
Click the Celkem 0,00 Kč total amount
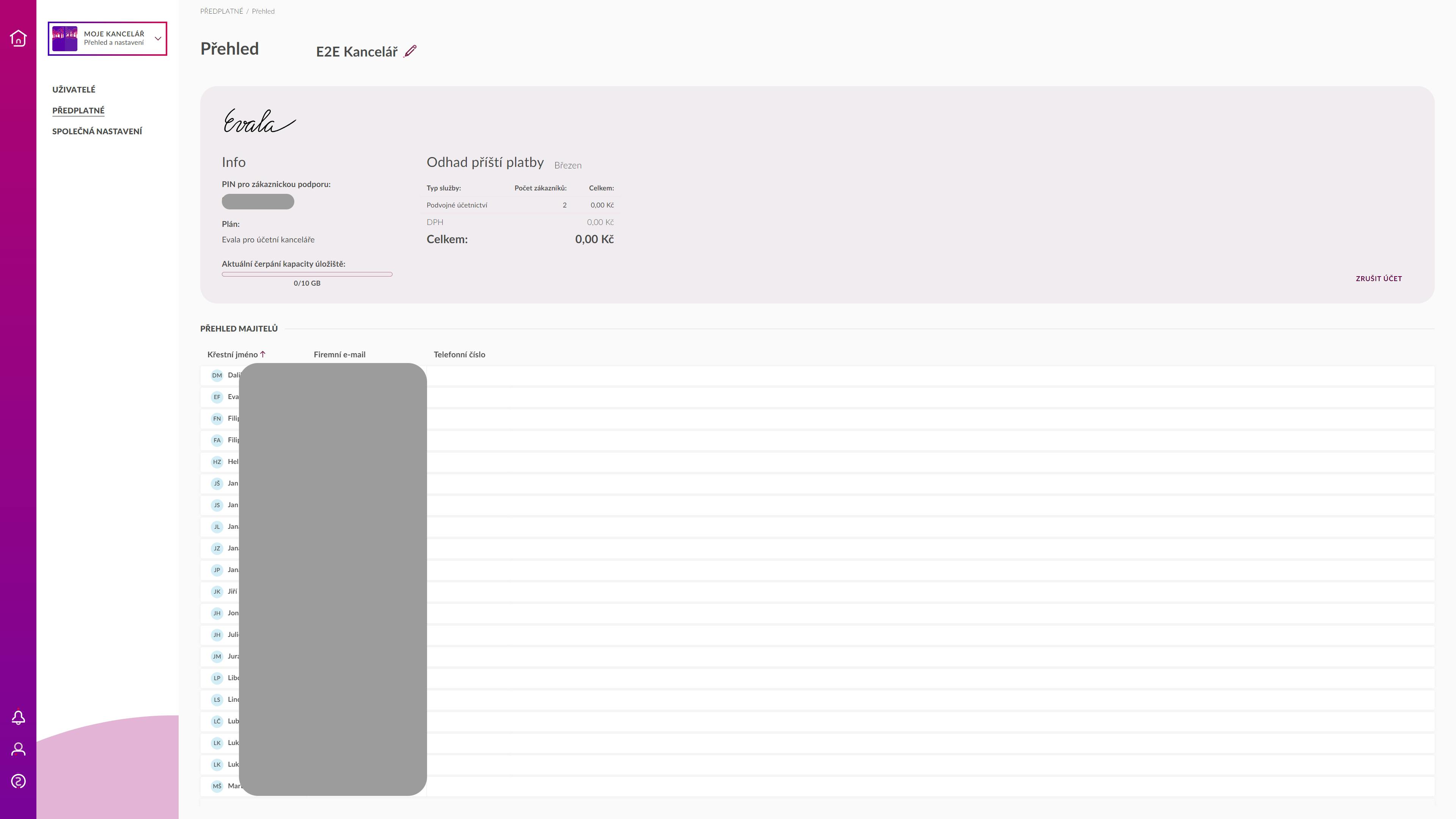pyautogui.click(x=594, y=239)
